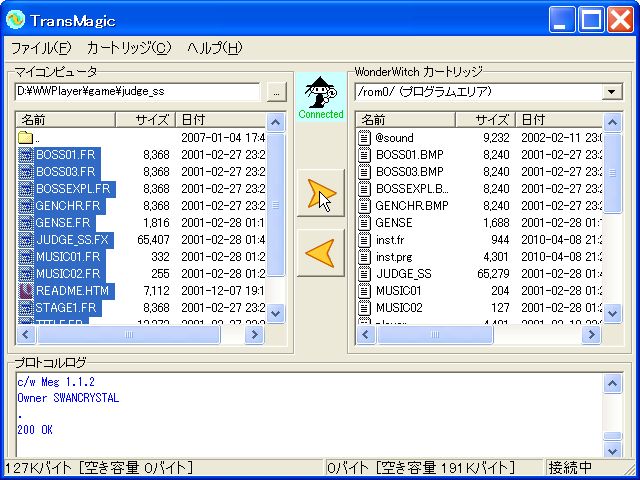
Task: Open the ファイル(F) menu
Action: pos(41,48)
